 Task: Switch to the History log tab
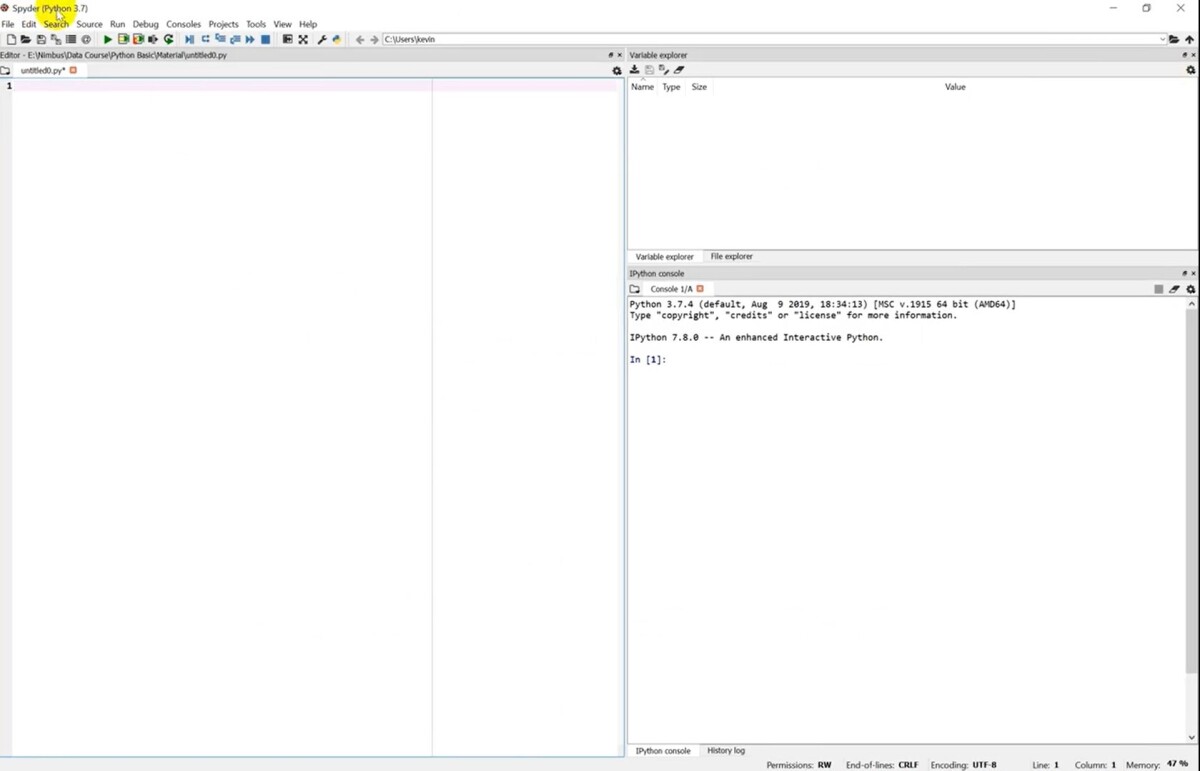[x=725, y=751]
